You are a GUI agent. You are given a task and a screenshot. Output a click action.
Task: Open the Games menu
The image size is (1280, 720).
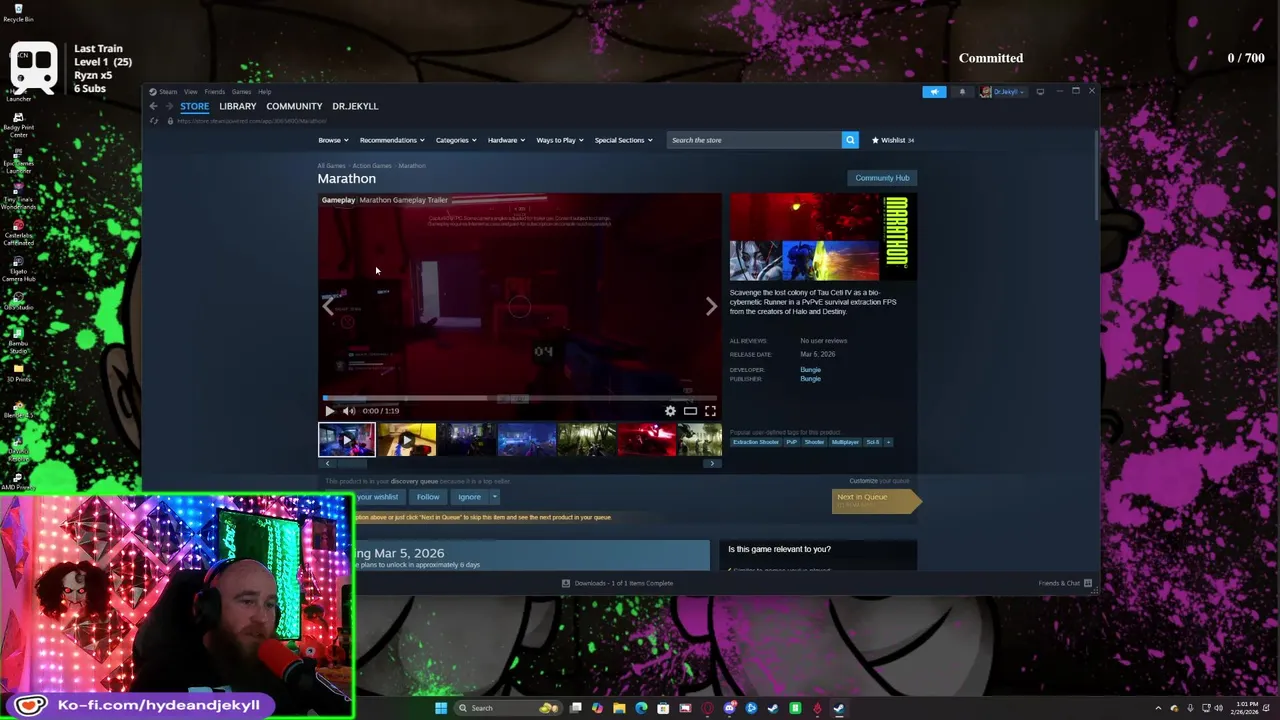point(241,92)
